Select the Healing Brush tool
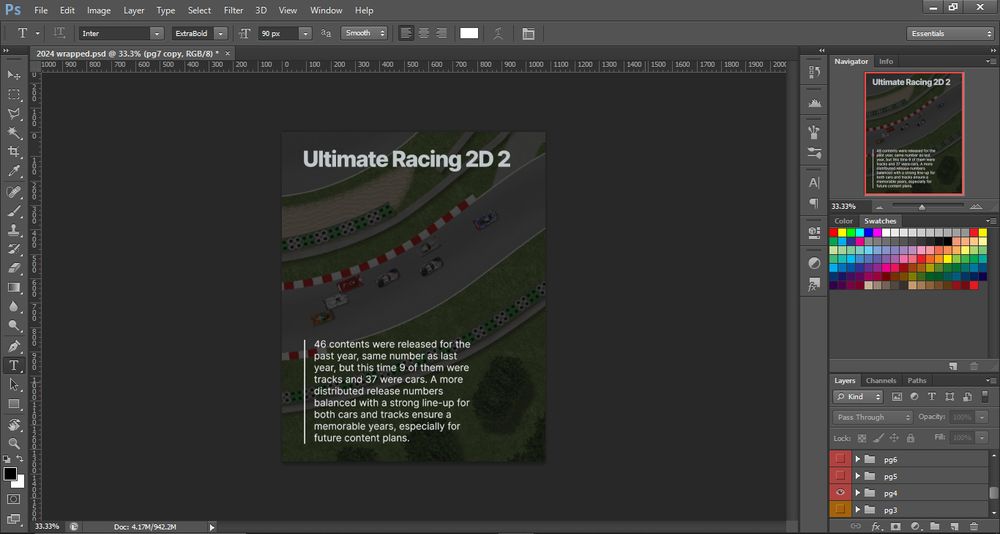Screen dimensions: 1000x534 pos(13,192)
